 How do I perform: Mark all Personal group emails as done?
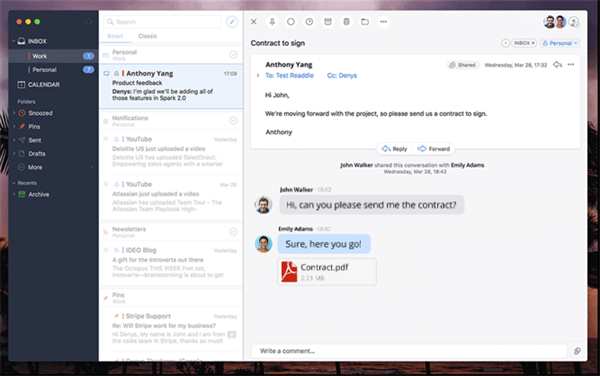pyautogui.click(x=233, y=55)
